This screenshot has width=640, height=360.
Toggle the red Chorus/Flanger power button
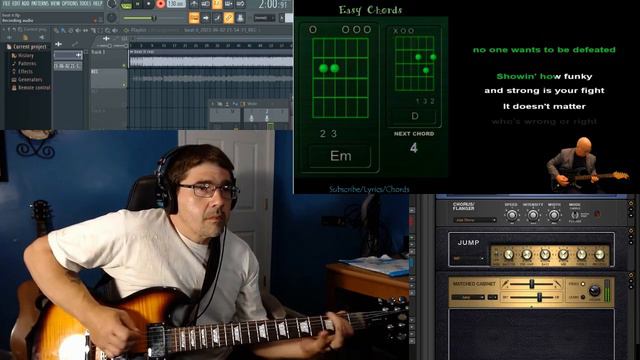click(597, 213)
